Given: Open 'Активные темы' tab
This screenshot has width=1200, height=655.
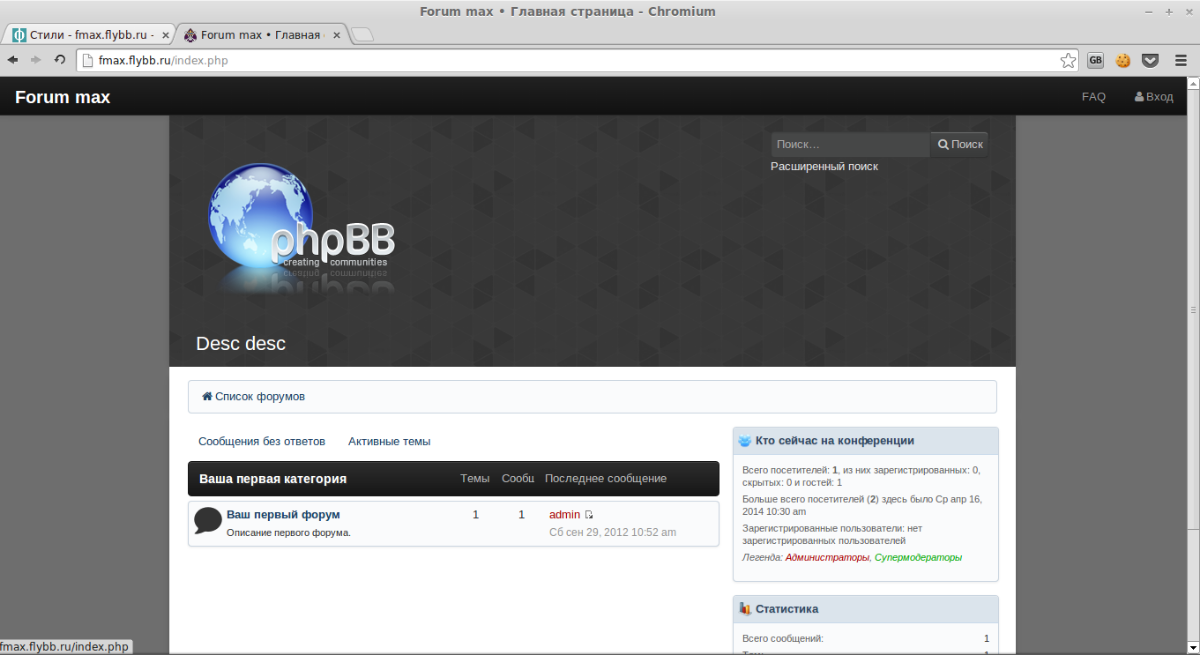Looking at the screenshot, I should [389, 441].
